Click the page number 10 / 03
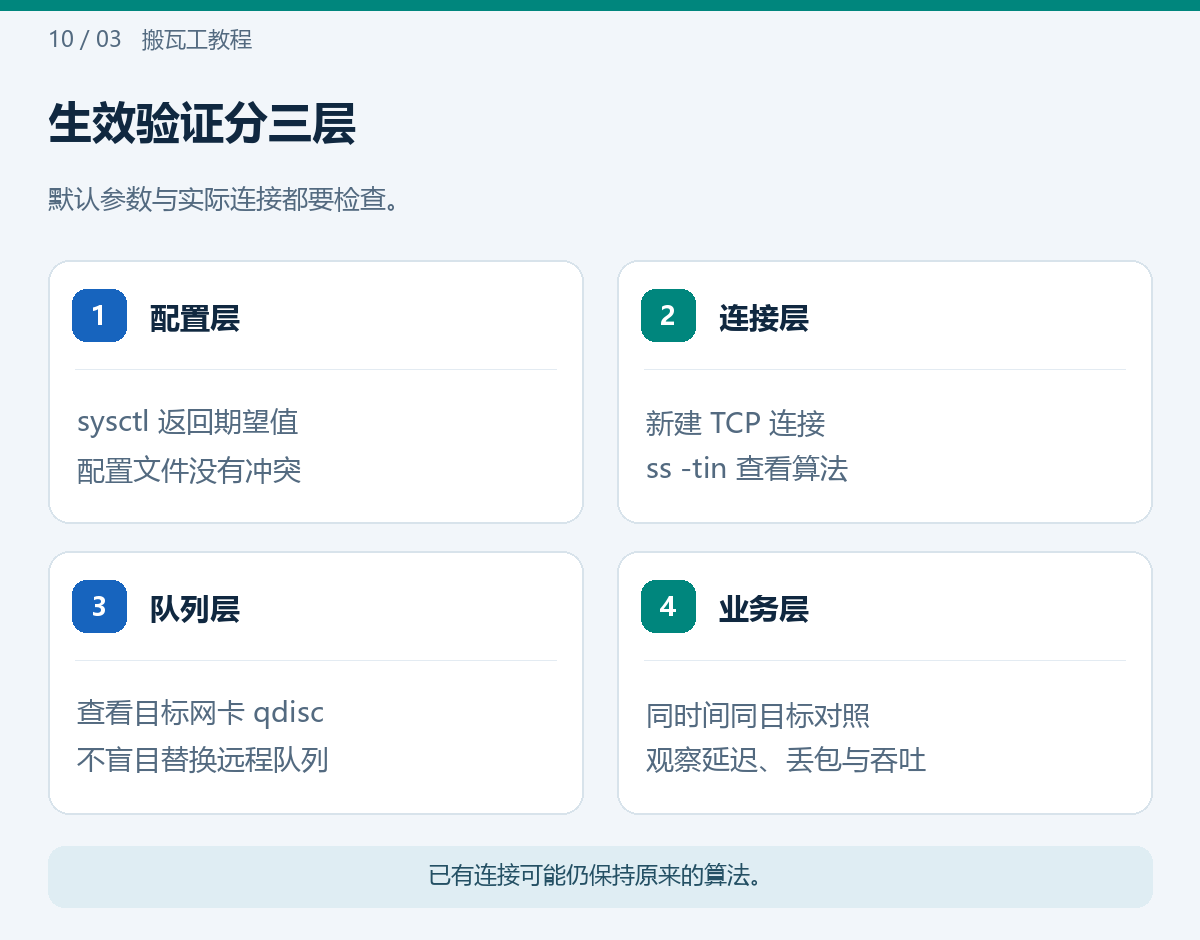The height and width of the screenshot is (940, 1200). tap(85, 40)
